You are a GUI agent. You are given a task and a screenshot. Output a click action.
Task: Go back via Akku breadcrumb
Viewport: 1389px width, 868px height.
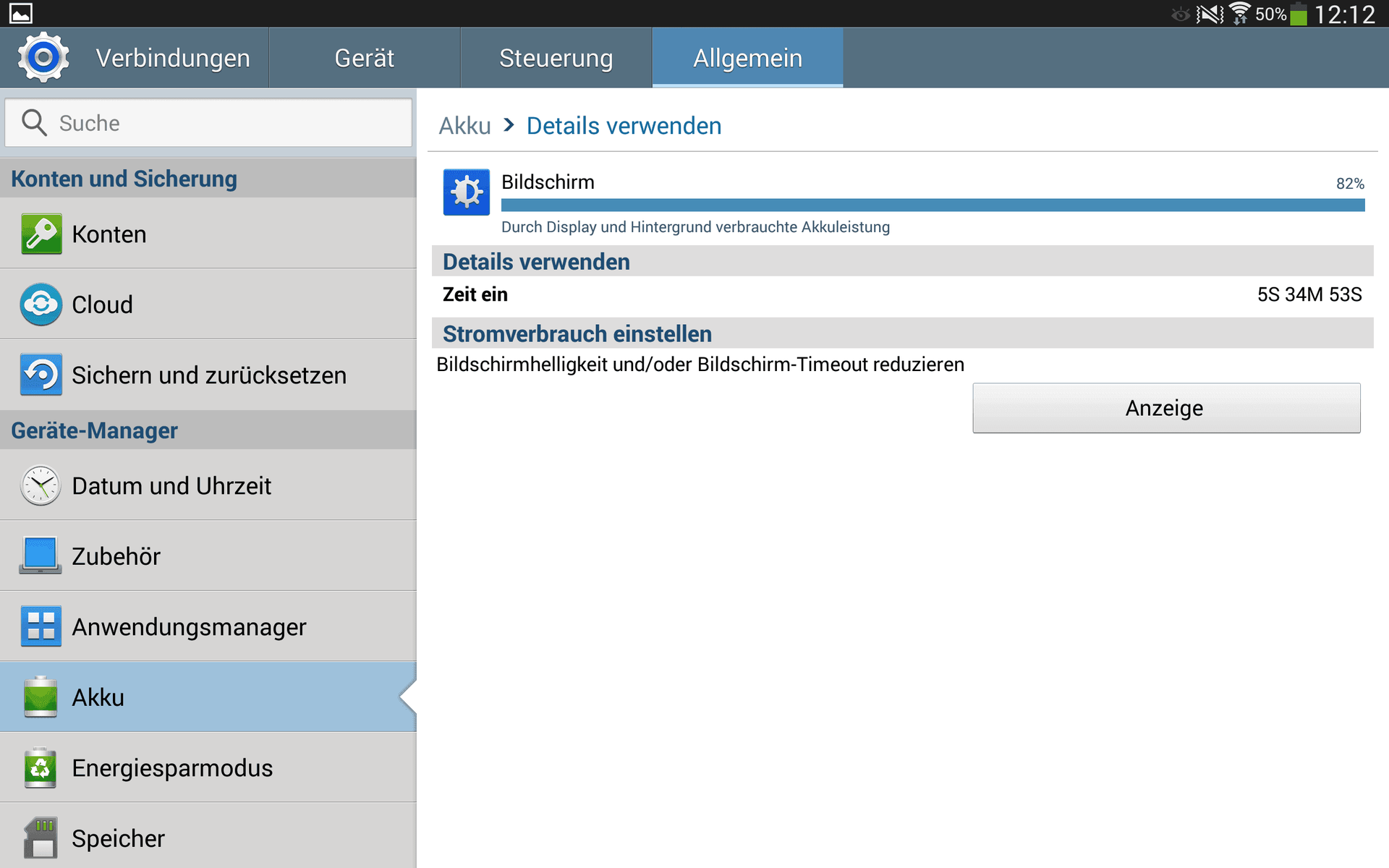tap(464, 126)
